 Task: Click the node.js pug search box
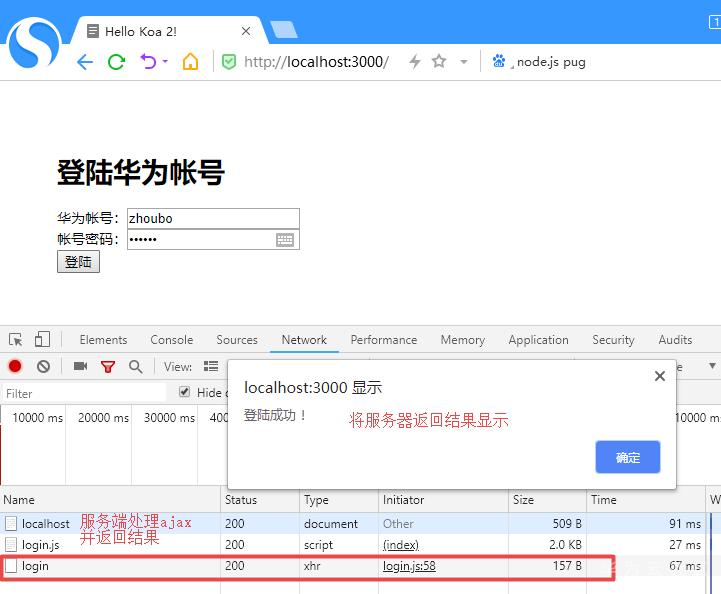(x=551, y=62)
